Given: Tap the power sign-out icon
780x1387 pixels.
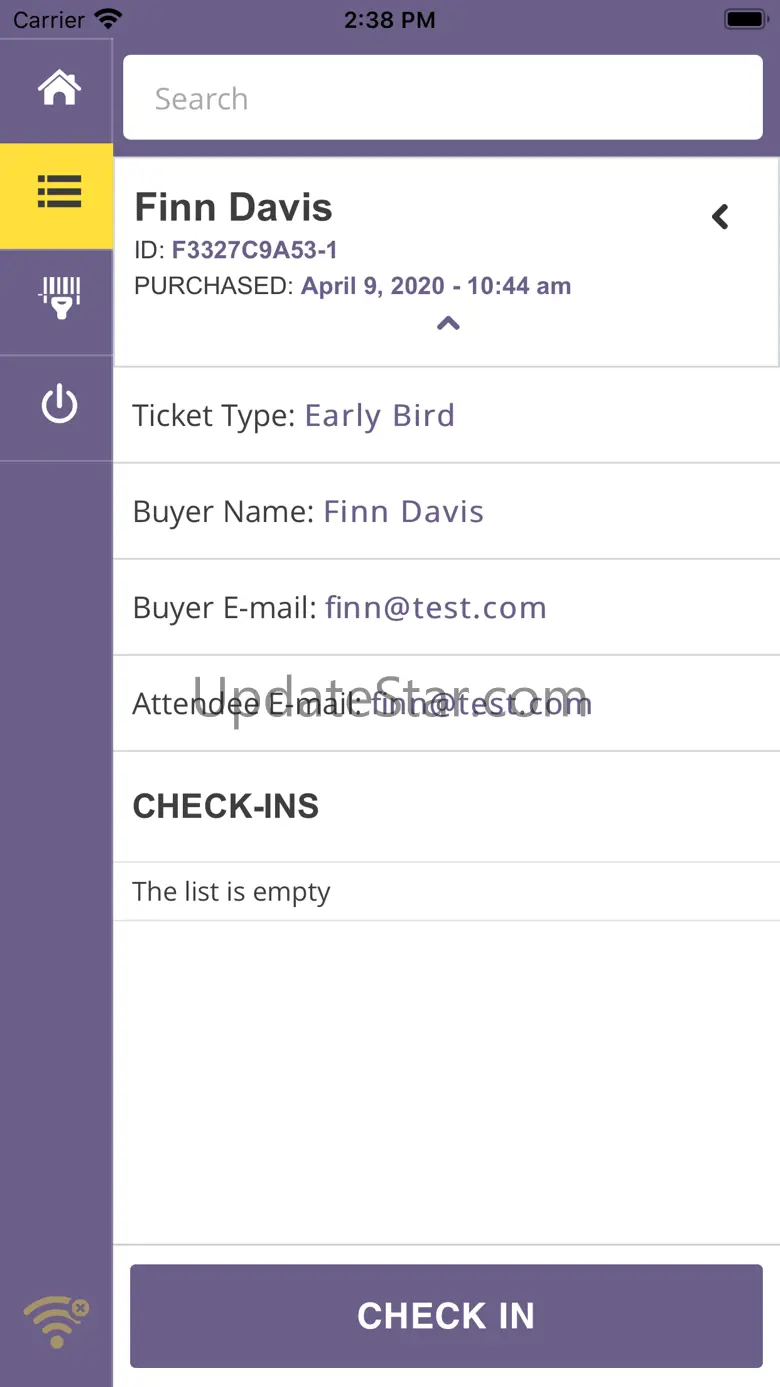Looking at the screenshot, I should [x=59, y=405].
